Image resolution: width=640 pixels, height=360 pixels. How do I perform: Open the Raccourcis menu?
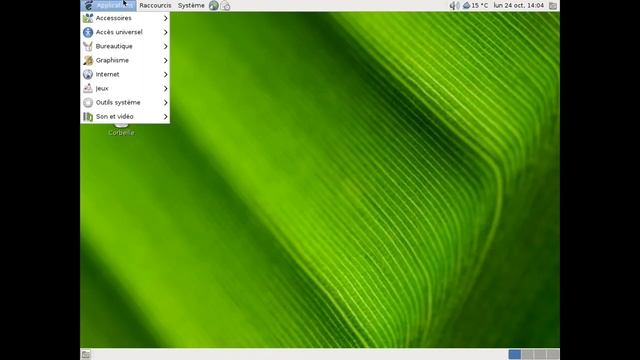pos(155,5)
